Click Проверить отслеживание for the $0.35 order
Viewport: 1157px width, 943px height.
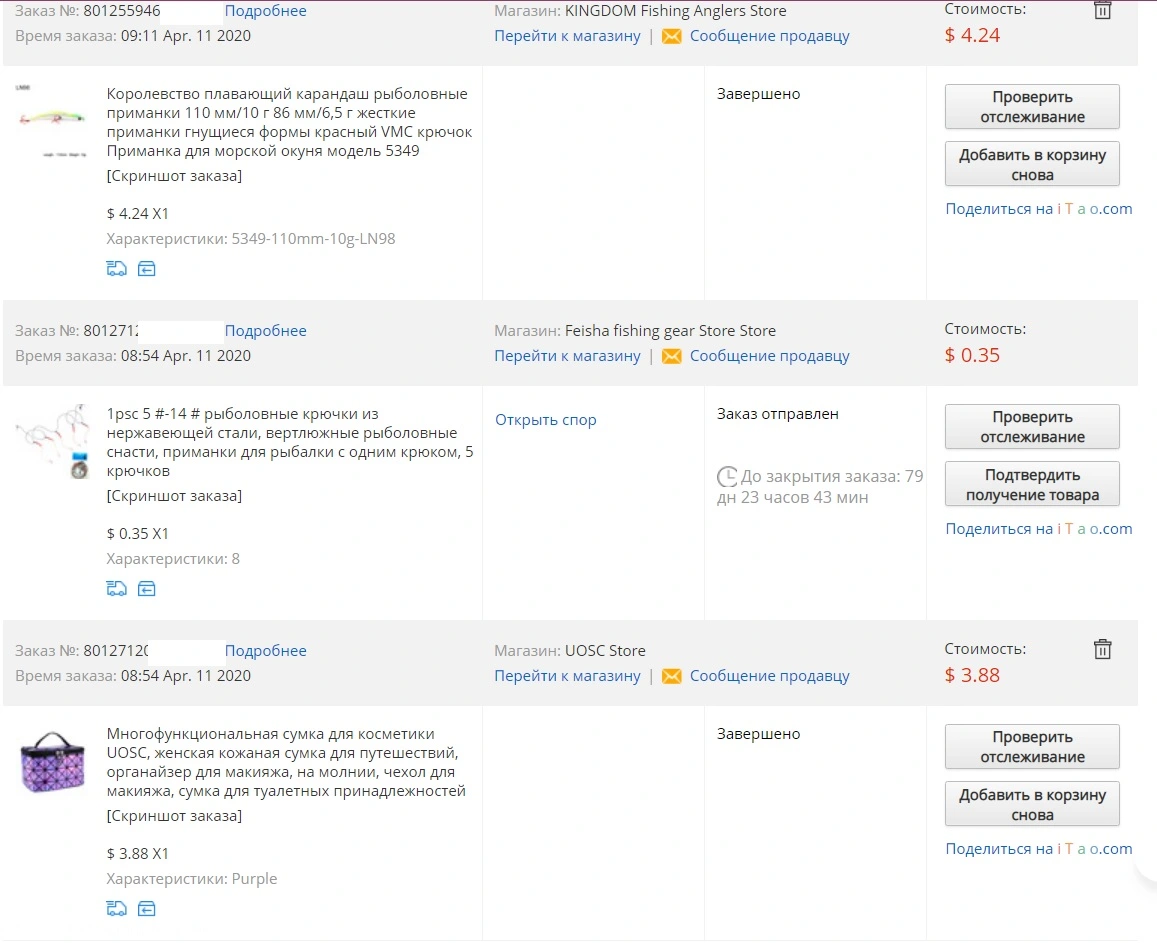[1032, 426]
